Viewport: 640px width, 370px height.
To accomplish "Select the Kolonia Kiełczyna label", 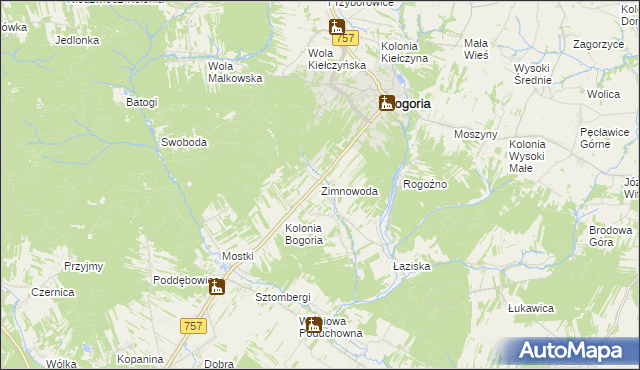I will point(404,52).
